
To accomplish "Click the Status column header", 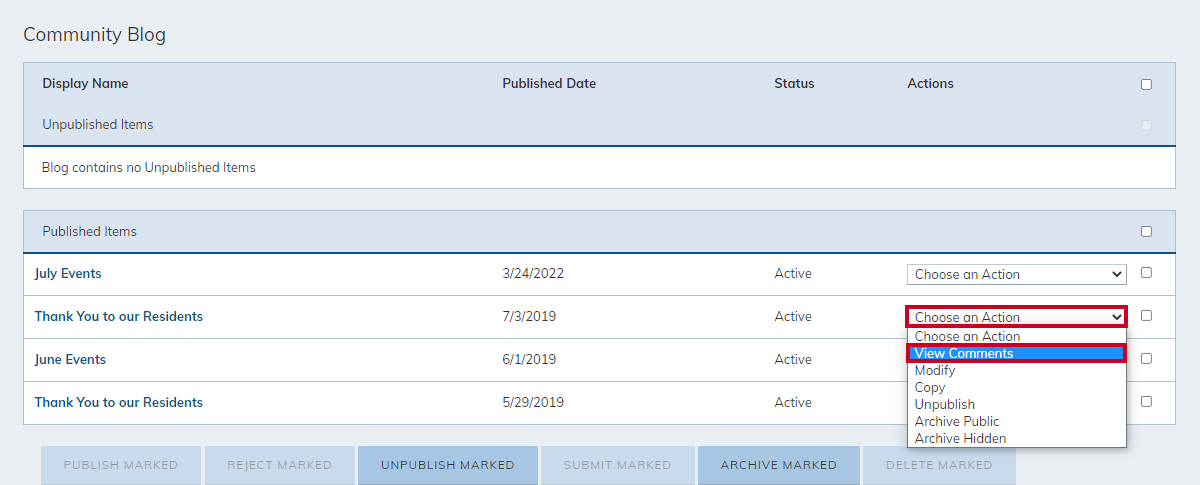I will [794, 84].
